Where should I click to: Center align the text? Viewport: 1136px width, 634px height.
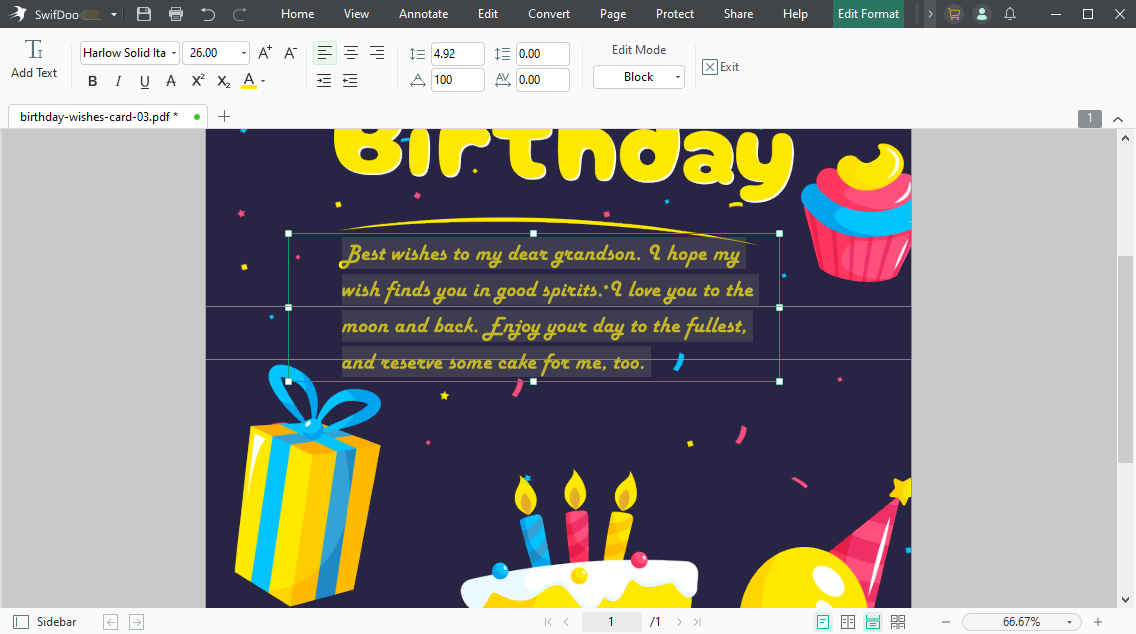[x=351, y=53]
